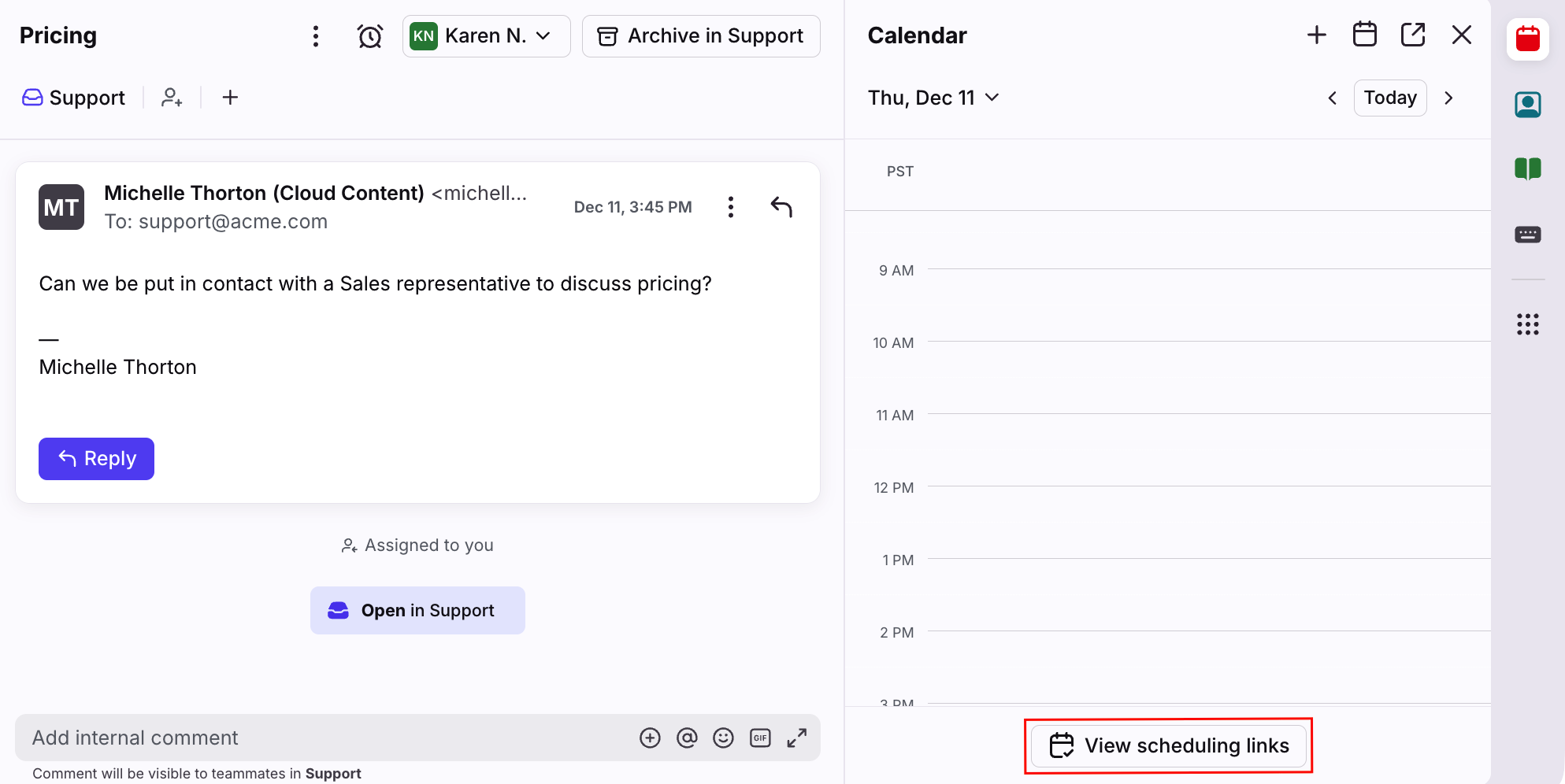Open contacts panel in sidebar

(x=1528, y=104)
